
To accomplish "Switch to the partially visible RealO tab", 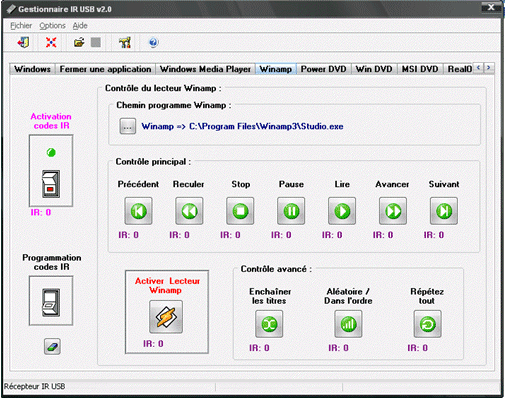I will 459,69.
